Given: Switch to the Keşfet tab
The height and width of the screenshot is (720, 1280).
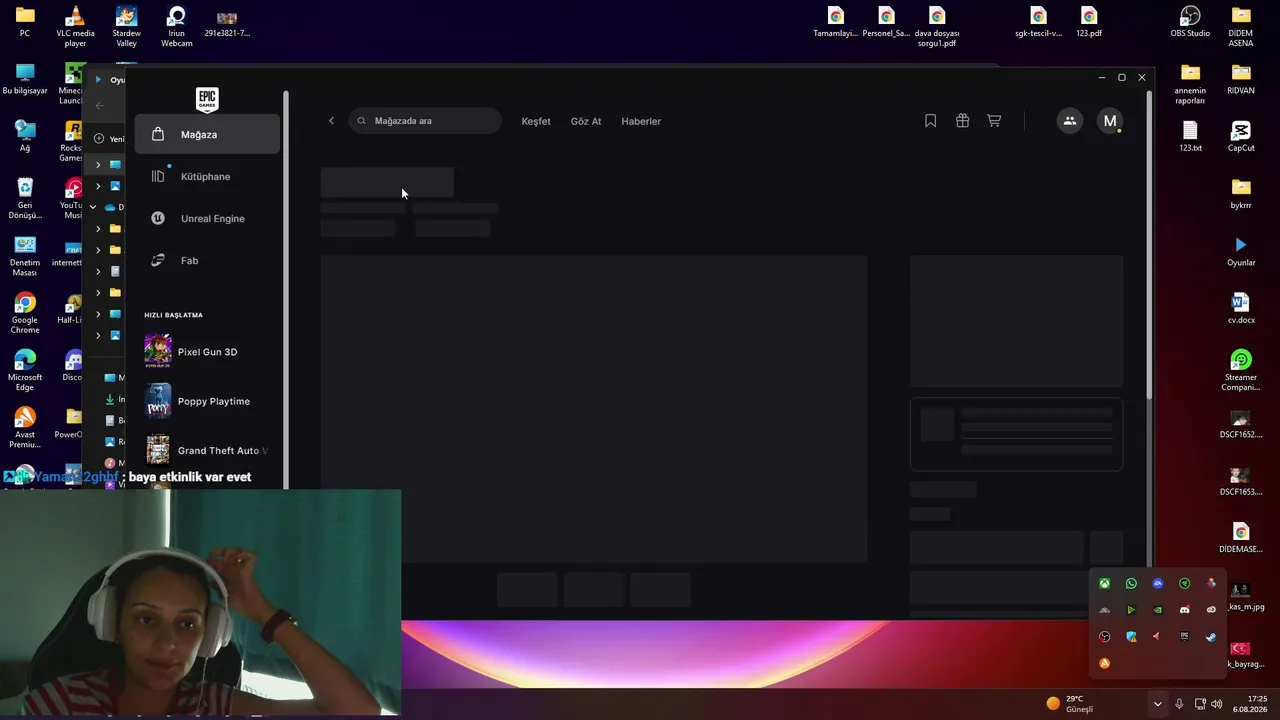Looking at the screenshot, I should click(536, 121).
